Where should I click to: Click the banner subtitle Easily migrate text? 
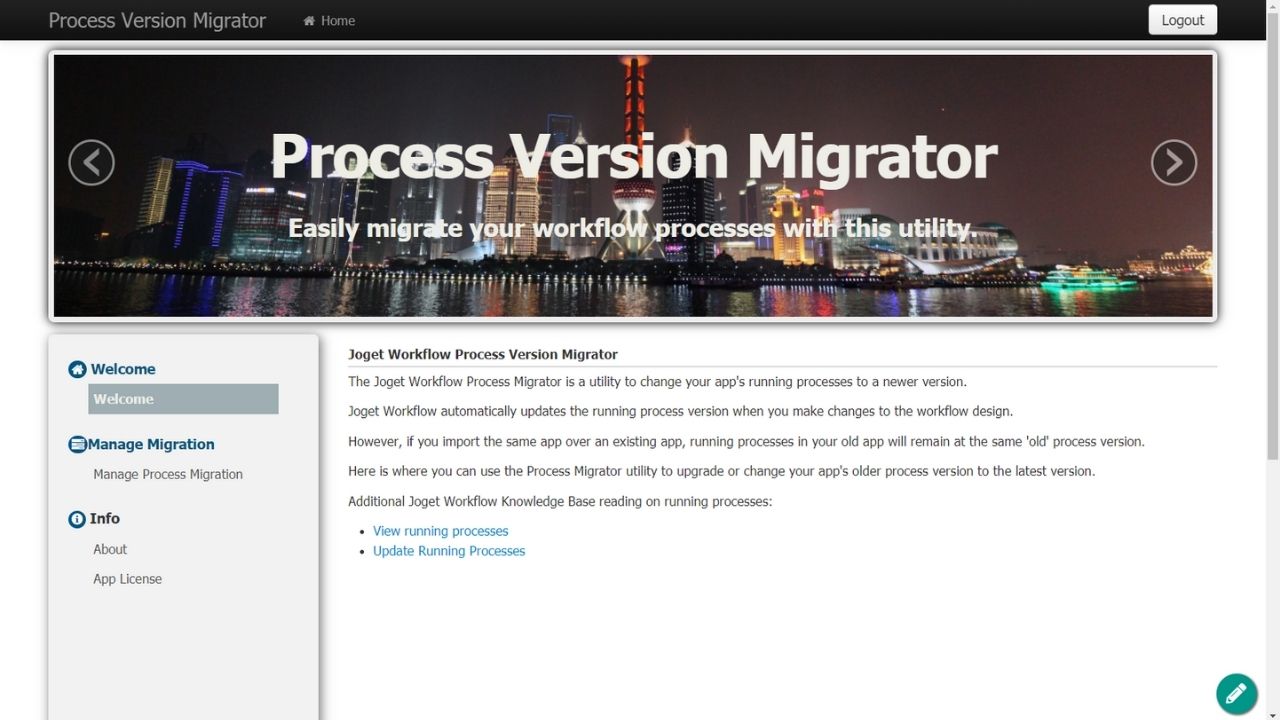tap(633, 229)
